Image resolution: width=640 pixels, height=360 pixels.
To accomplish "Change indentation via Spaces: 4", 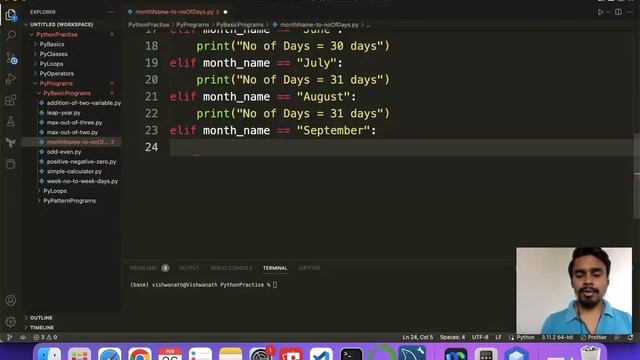I will [452, 337].
